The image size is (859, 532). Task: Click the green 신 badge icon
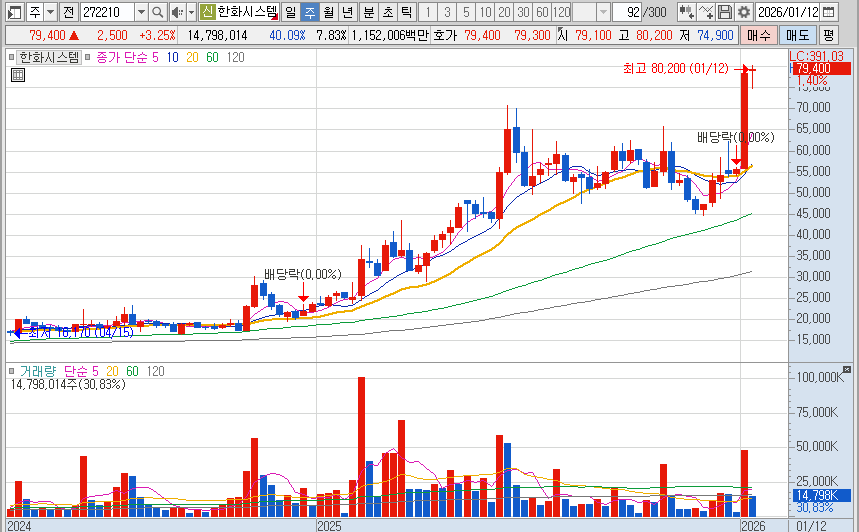click(207, 12)
